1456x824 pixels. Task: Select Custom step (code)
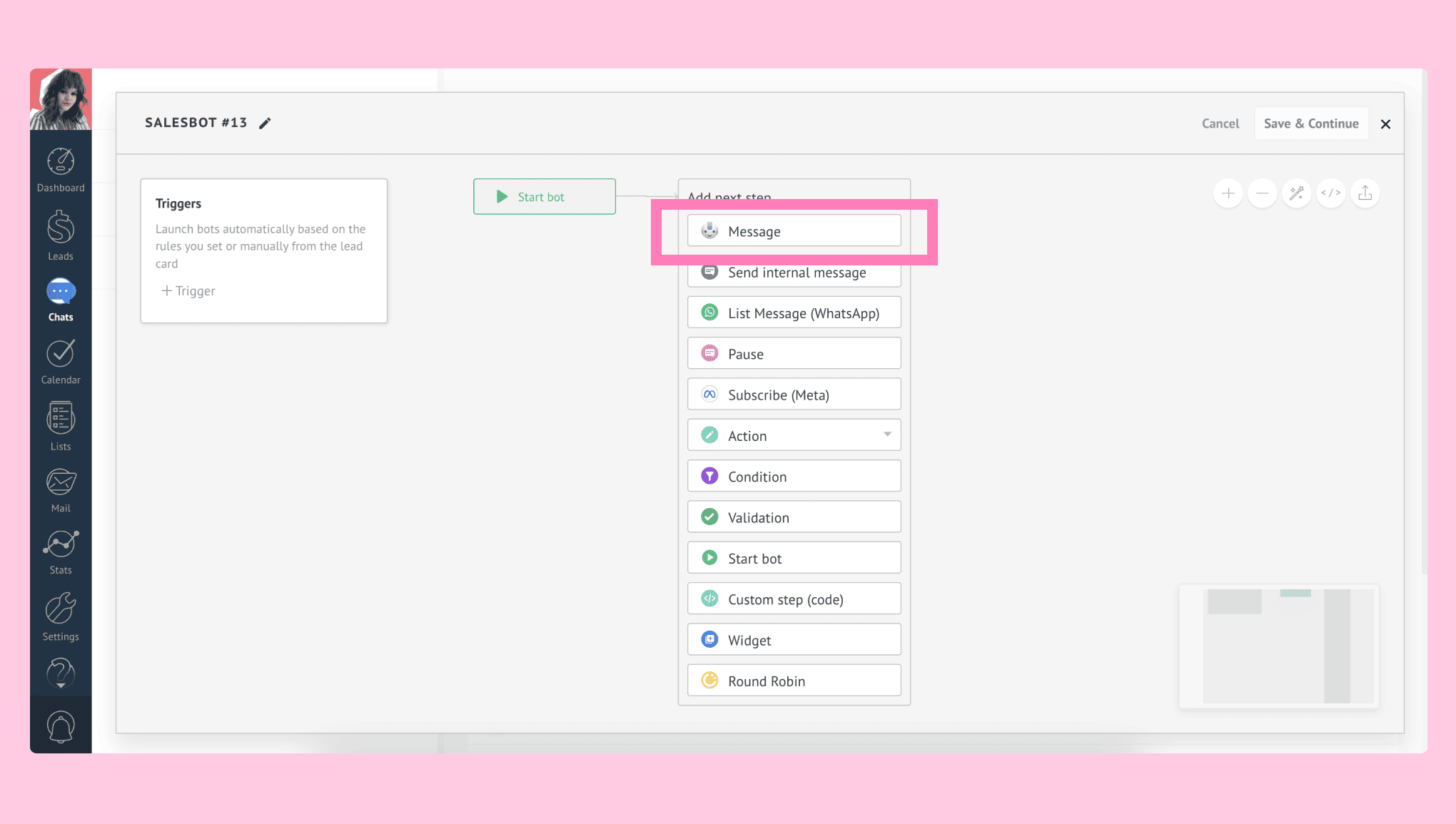tap(794, 599)
